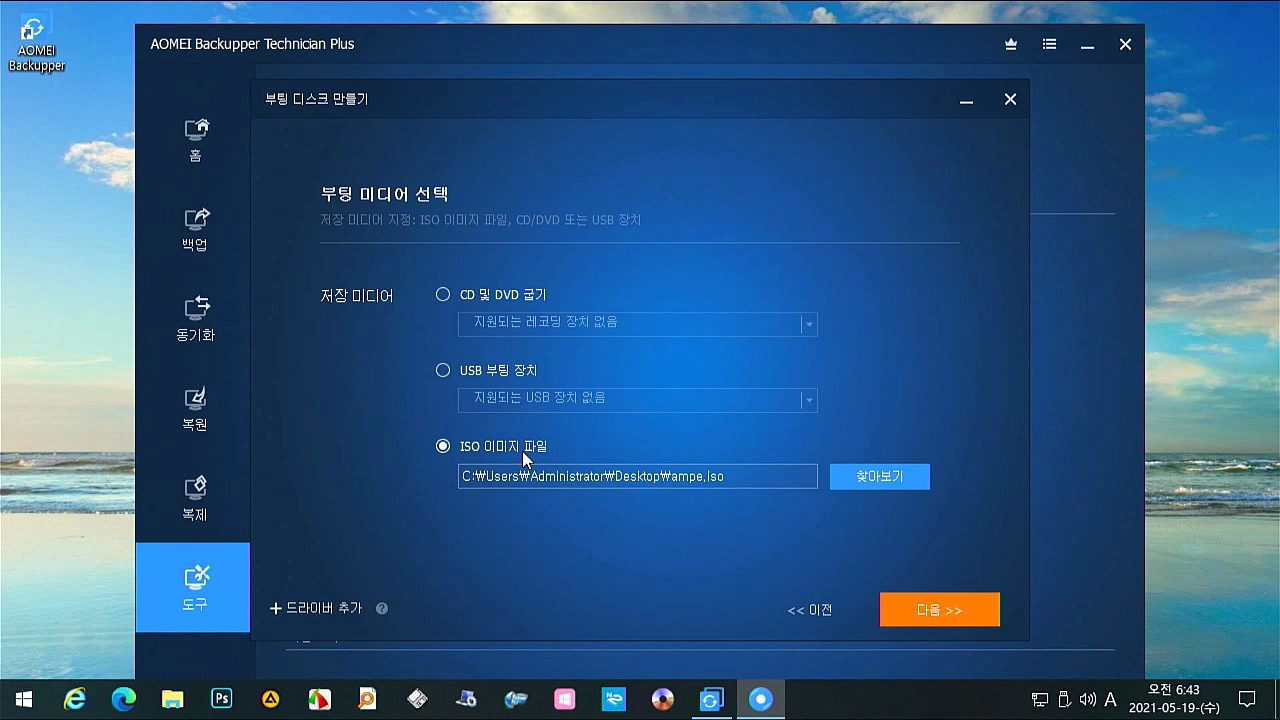Viewport: 1280px width, 720px height.
Task: Open the 도구 (Tools) sidebar section
Action: pyautogui.click(x=193, y=588)
